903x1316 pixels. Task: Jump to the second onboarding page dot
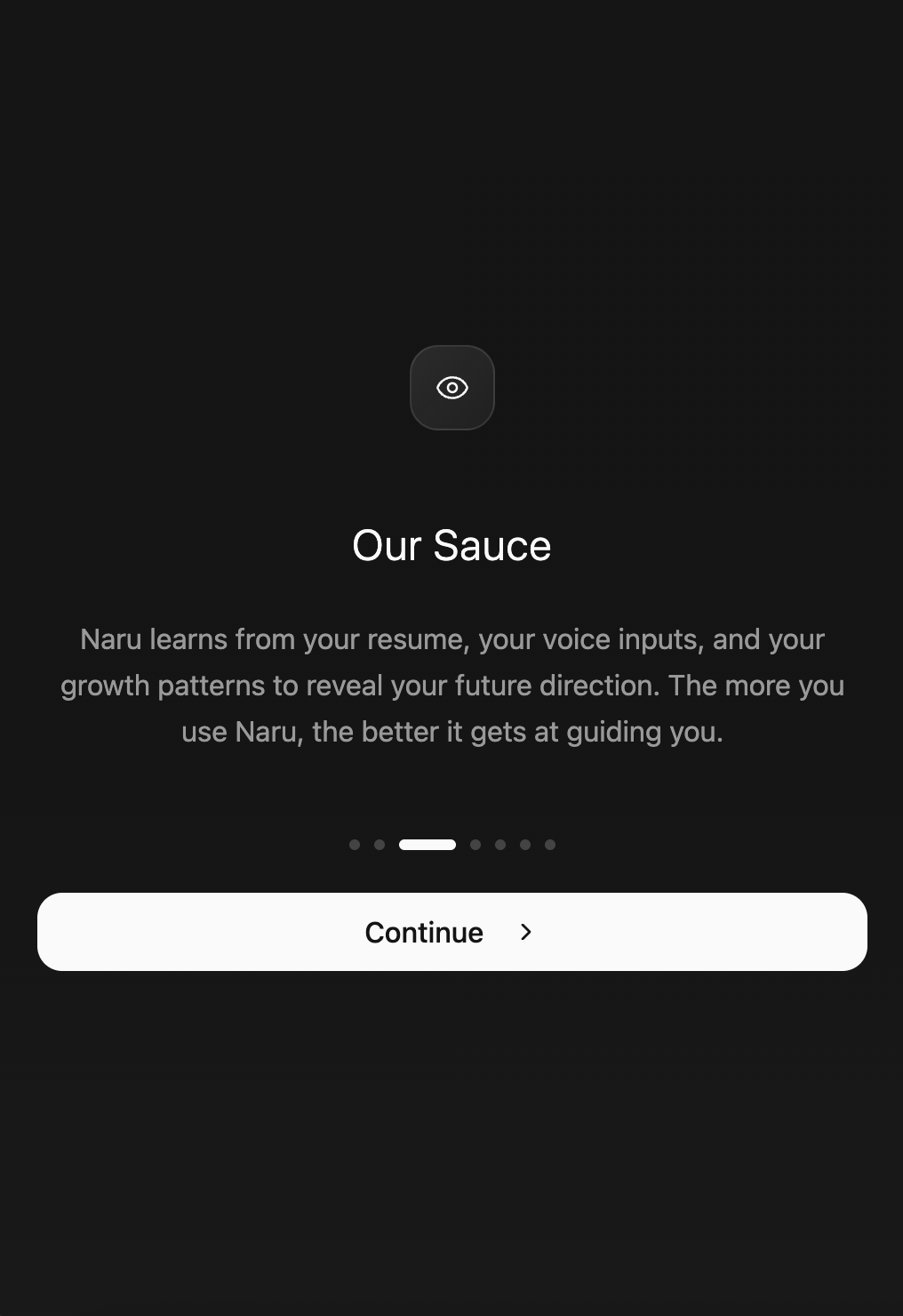[x=380, y=845]
